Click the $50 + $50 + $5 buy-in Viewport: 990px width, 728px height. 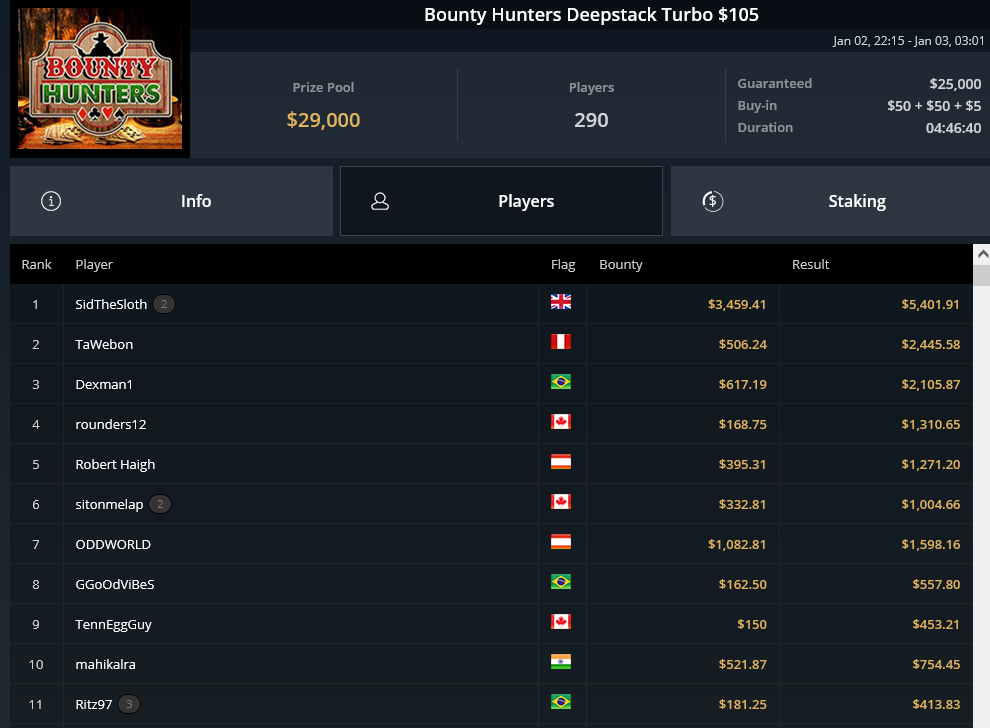point(934,105)
